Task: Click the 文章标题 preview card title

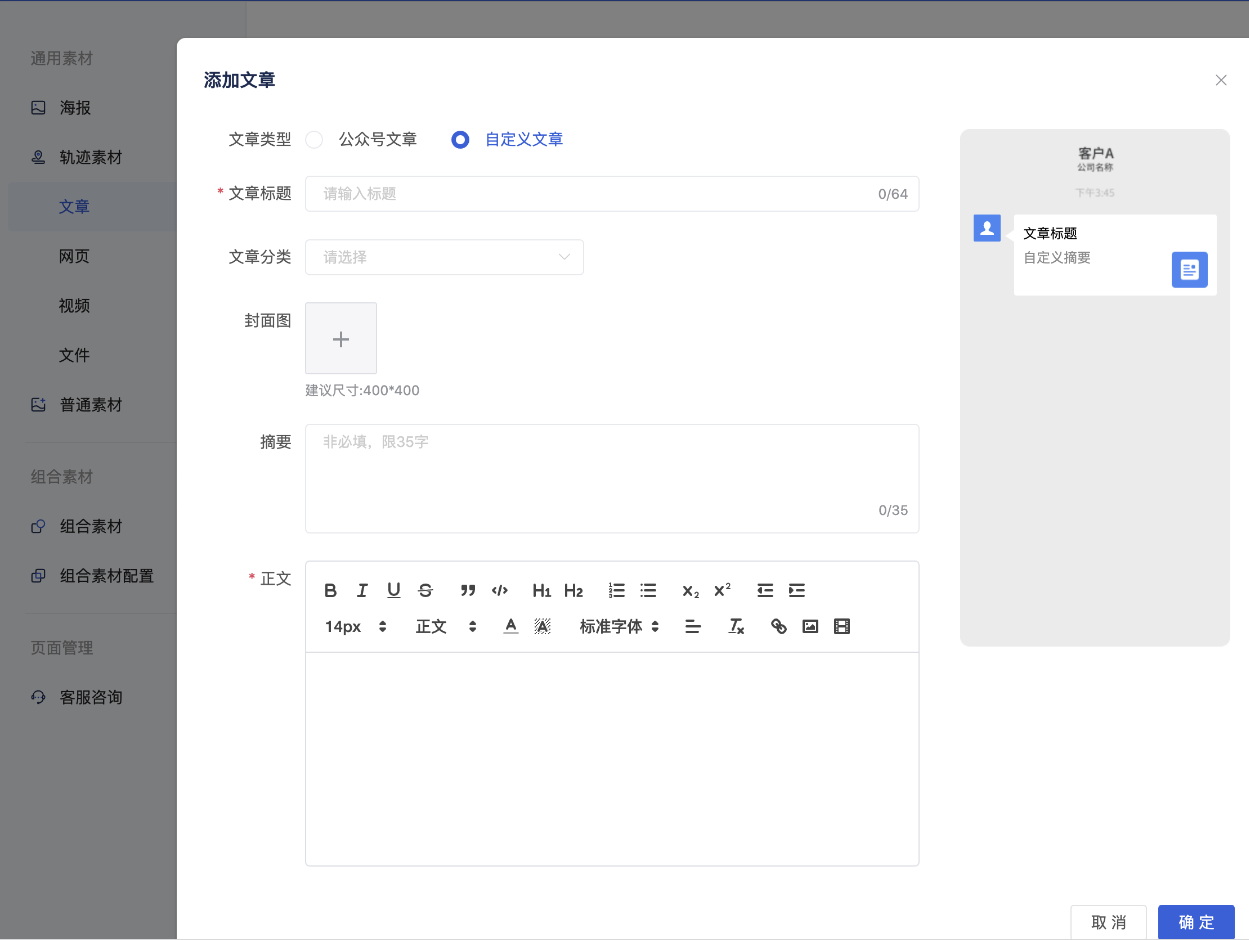Action: tap(1050, 233)
